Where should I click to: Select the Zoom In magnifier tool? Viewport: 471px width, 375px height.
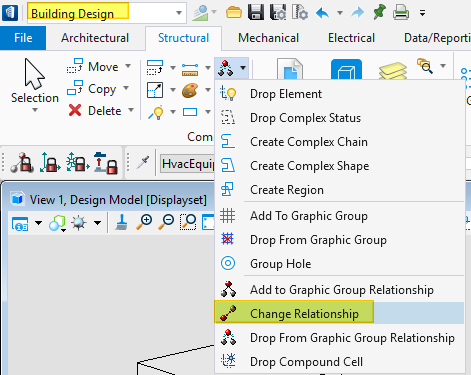point(144,222)
